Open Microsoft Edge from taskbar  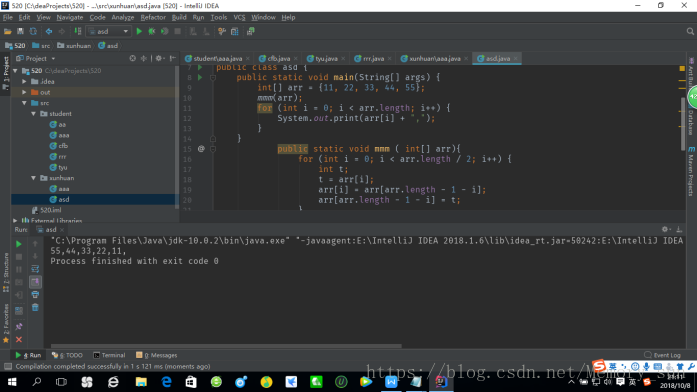pyautogui.click(x=166, y=382)
